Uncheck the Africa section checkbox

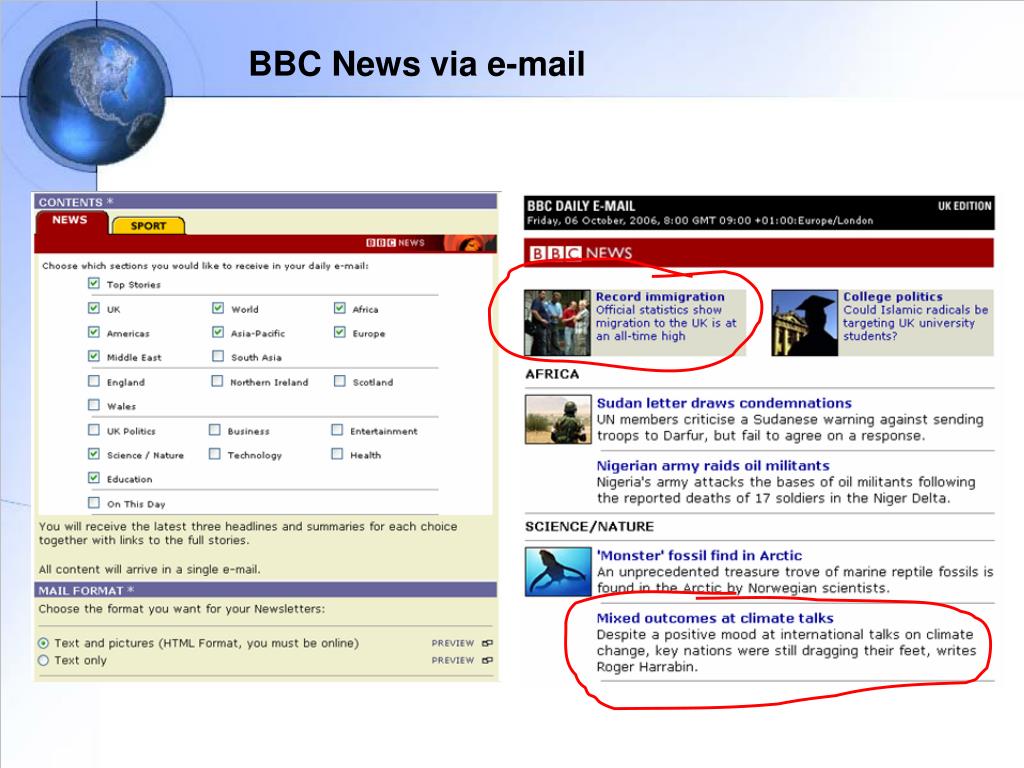pos(340,308)
